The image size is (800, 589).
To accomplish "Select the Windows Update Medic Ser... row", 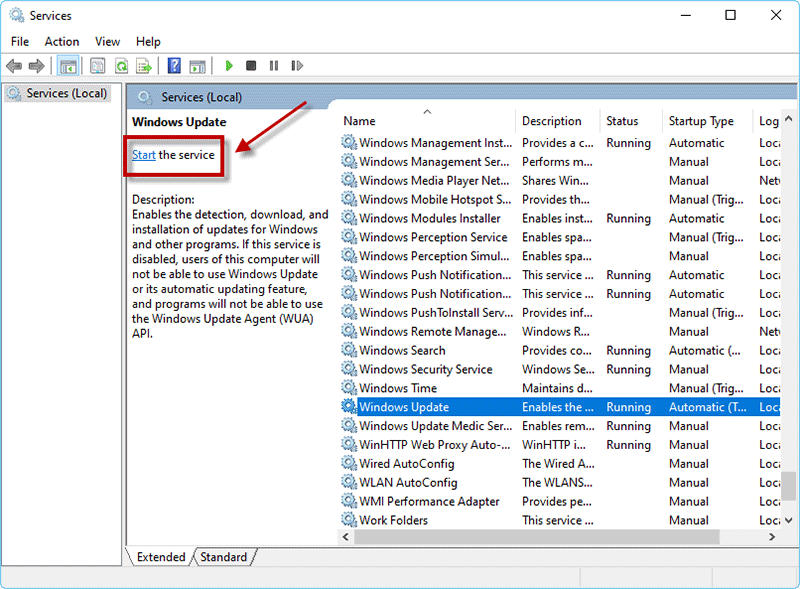I will tap(560, 426).
